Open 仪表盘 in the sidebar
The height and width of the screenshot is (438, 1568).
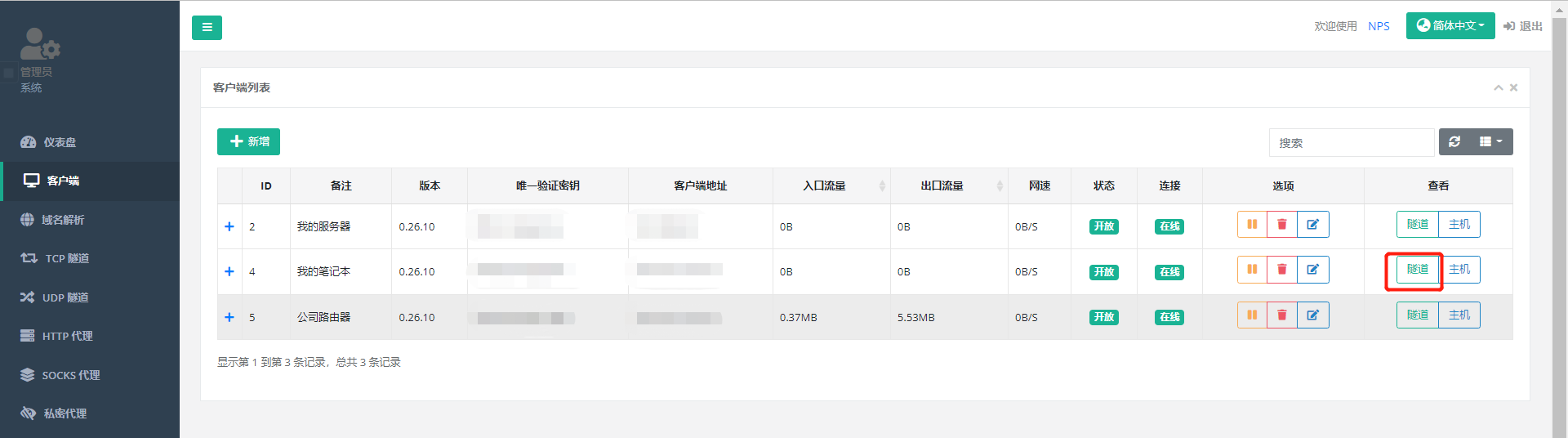tap(60, 142)
